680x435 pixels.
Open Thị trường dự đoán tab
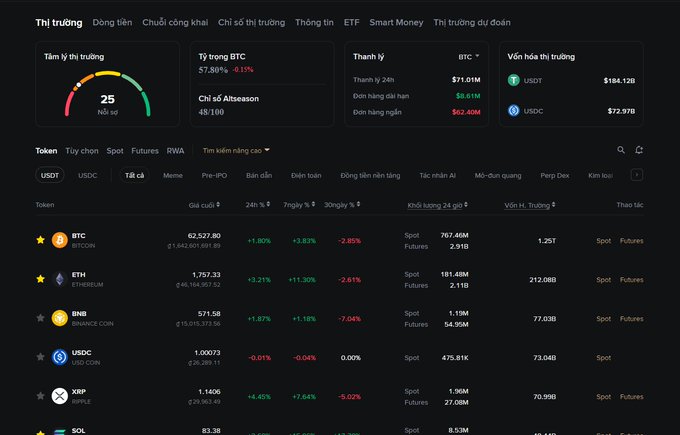click(x=472, y=23)
